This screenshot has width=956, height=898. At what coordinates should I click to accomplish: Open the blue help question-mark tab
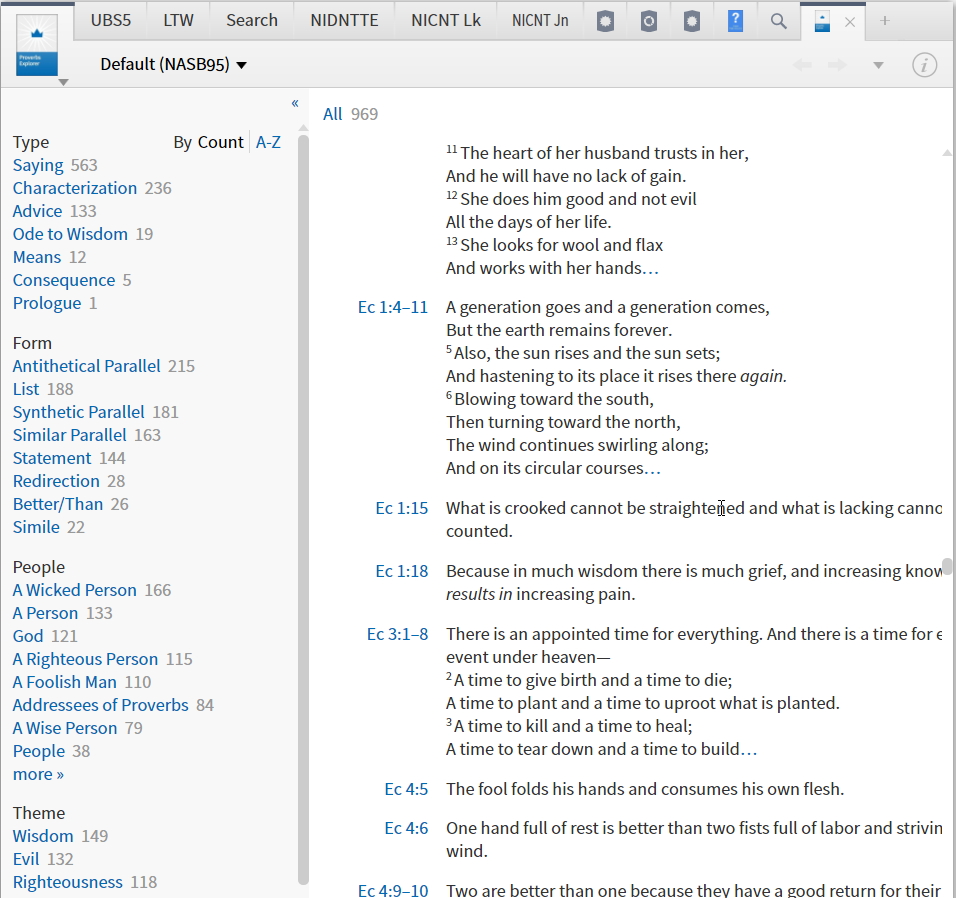coord(735,21)
